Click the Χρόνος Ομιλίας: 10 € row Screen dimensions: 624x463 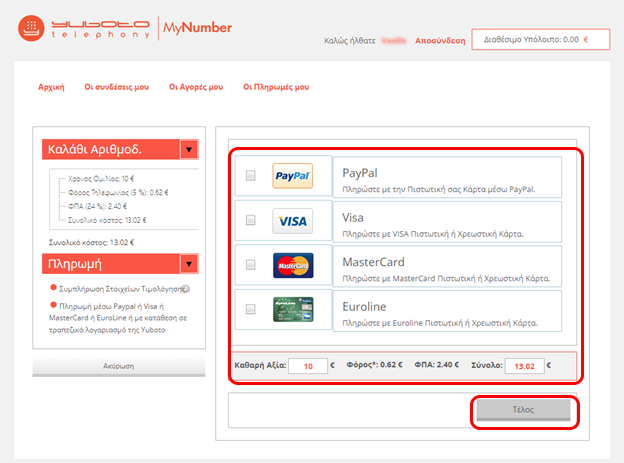tap(101, 178)
